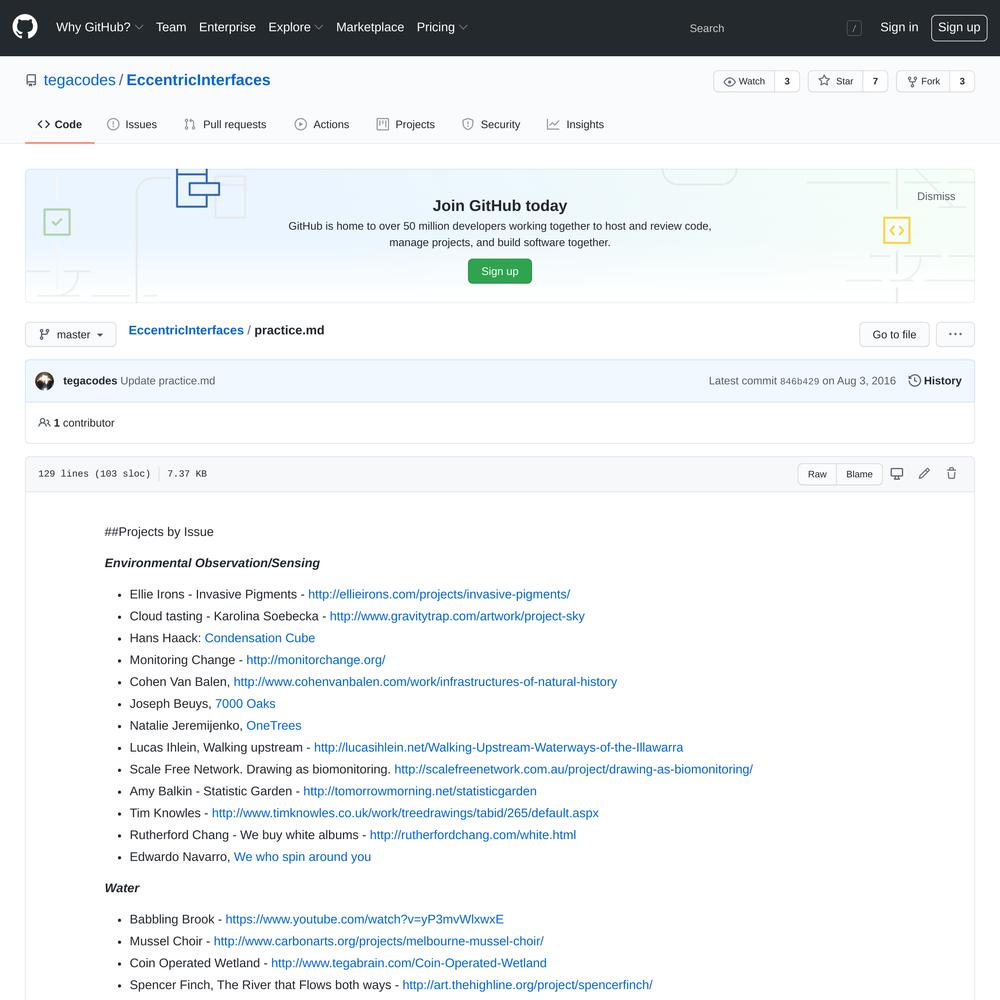Open the highline spencerfinch link
The image size is (1000, 1000).
pyautogui.click(x=527, y=985)
